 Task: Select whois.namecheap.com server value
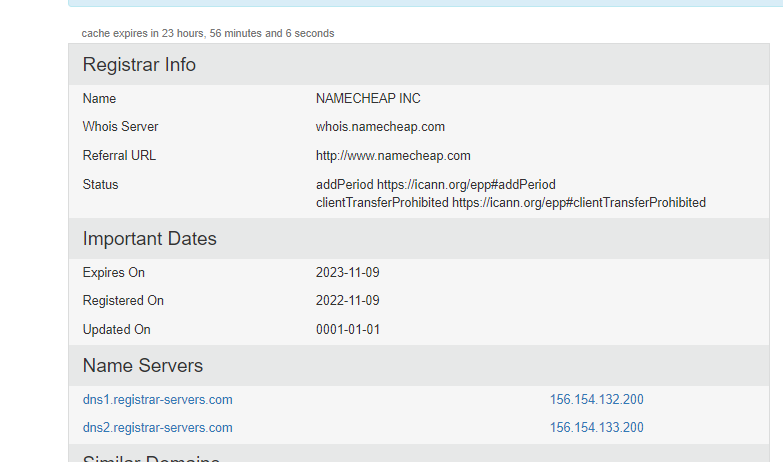click(380, 127)
